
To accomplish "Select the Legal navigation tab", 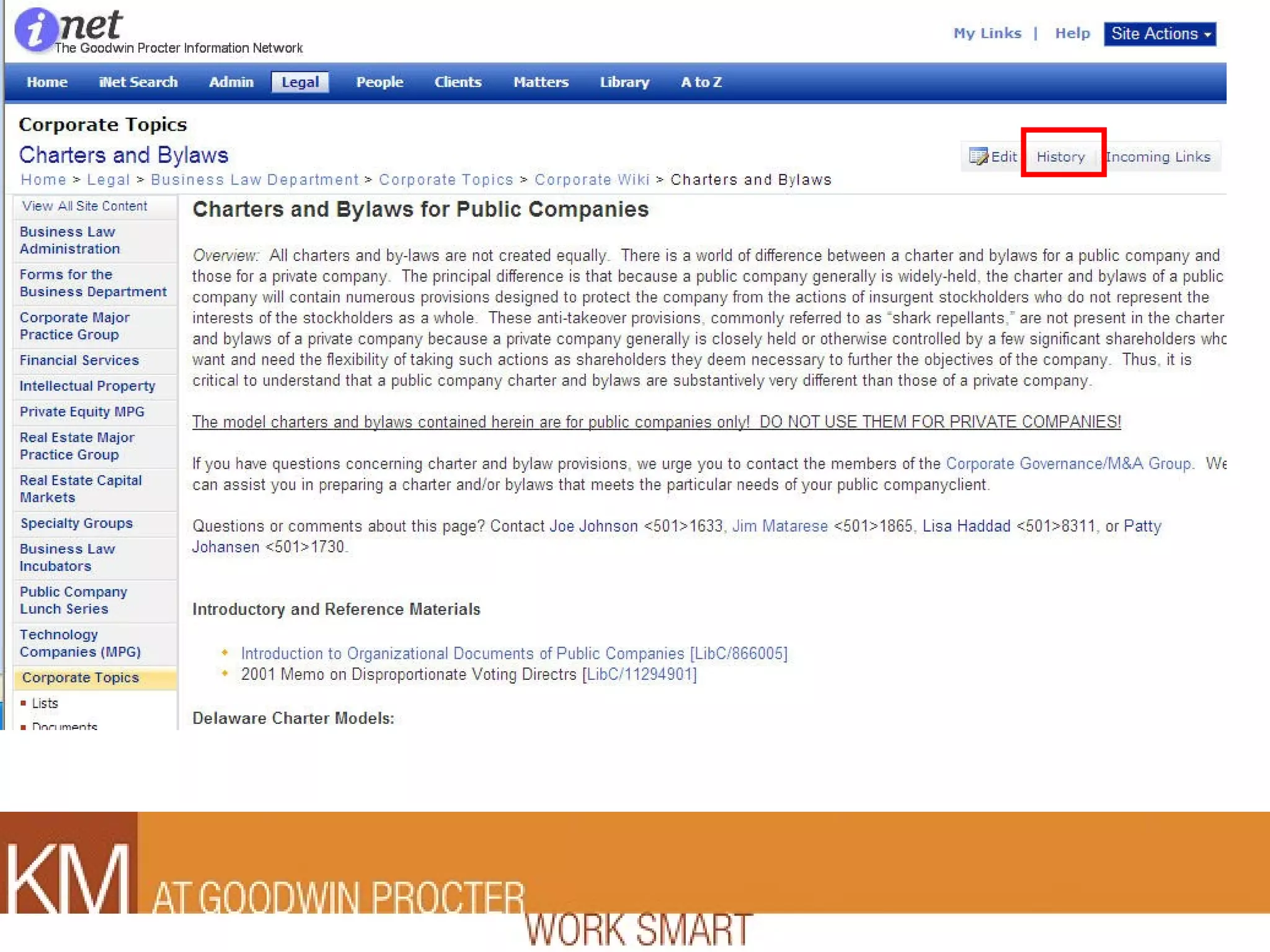I will click(x=300, y=82).
